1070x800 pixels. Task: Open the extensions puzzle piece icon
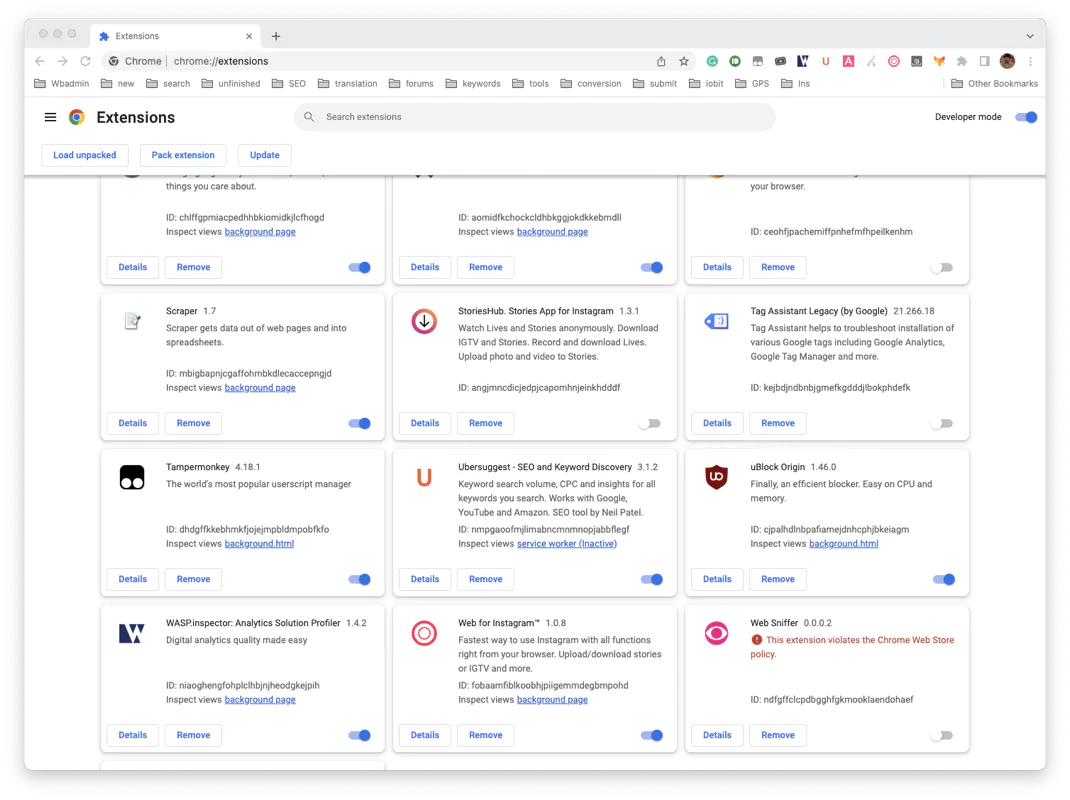(961, 61)
